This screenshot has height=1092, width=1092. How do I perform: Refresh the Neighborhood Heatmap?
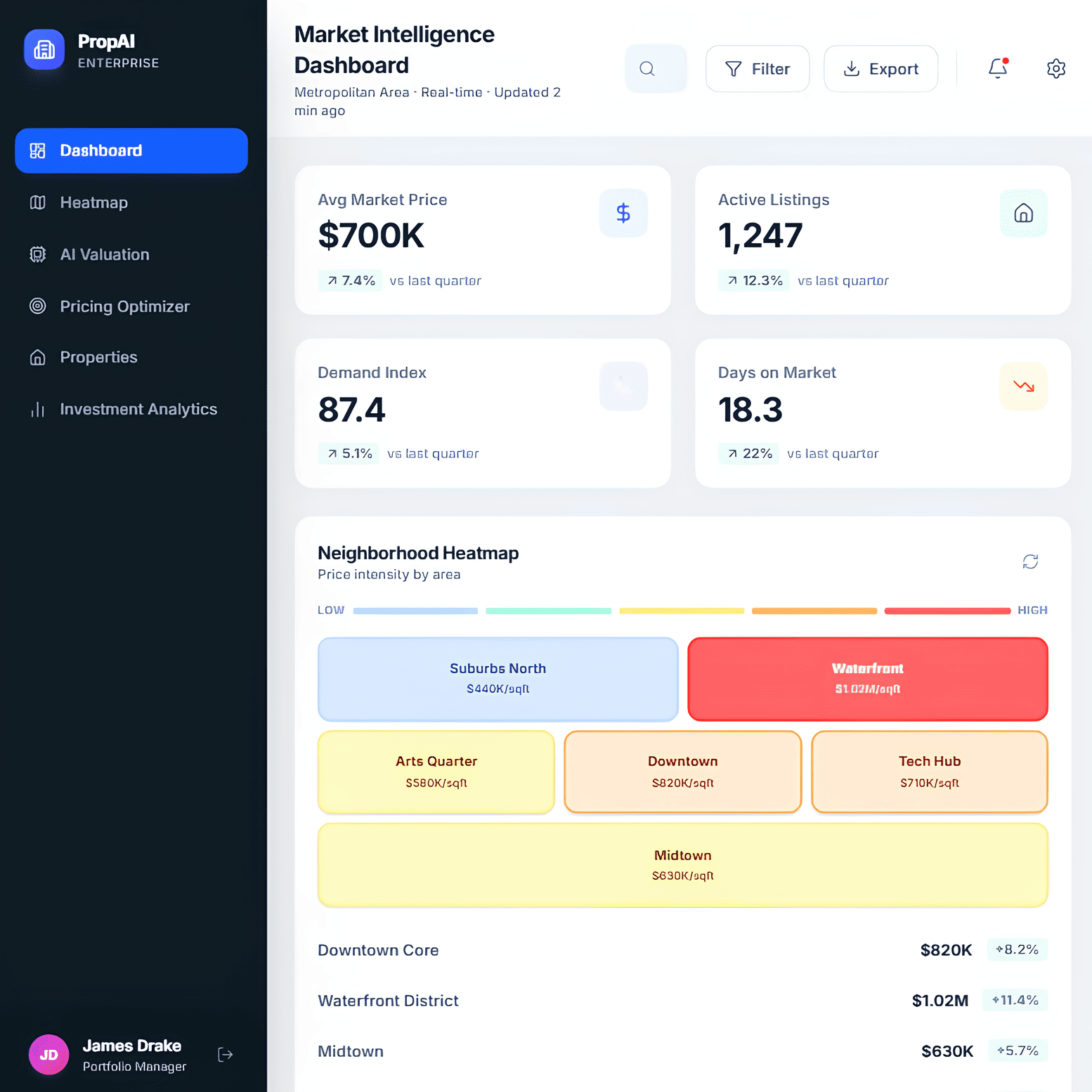click(1029, 561)
